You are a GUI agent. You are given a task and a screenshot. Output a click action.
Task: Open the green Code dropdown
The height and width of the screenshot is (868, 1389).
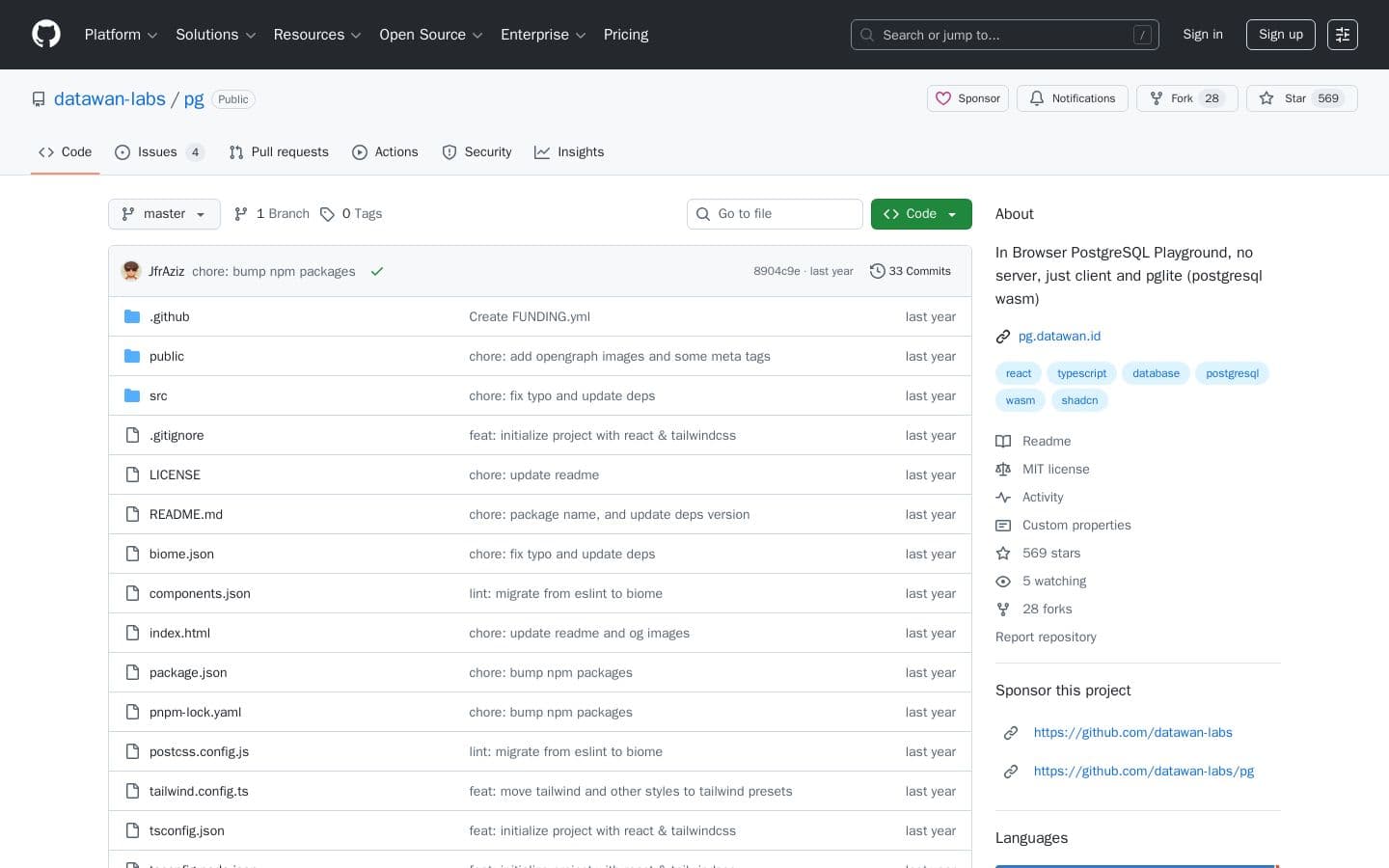(x=920, y=214)
